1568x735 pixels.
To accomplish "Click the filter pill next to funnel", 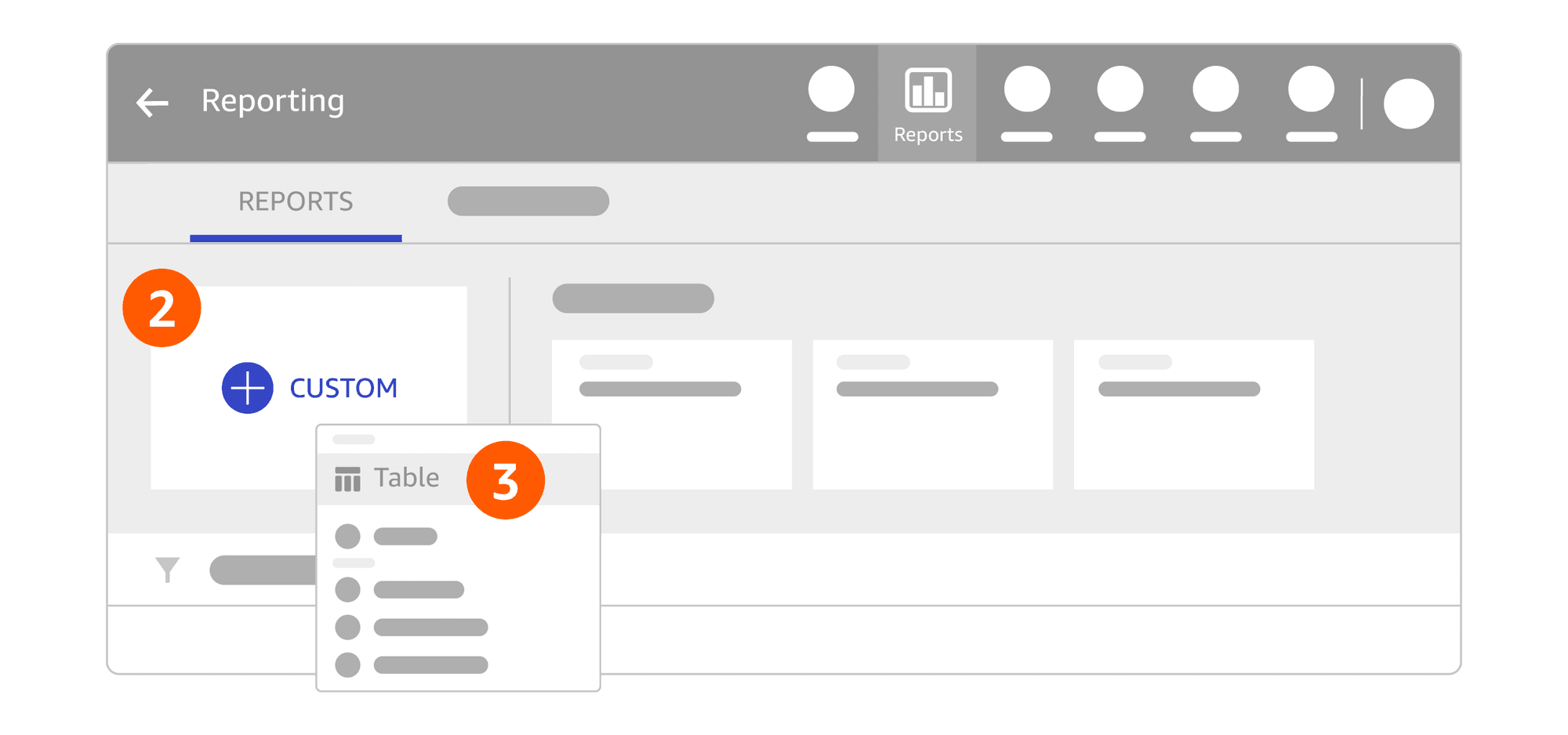I will click(263, 570).
